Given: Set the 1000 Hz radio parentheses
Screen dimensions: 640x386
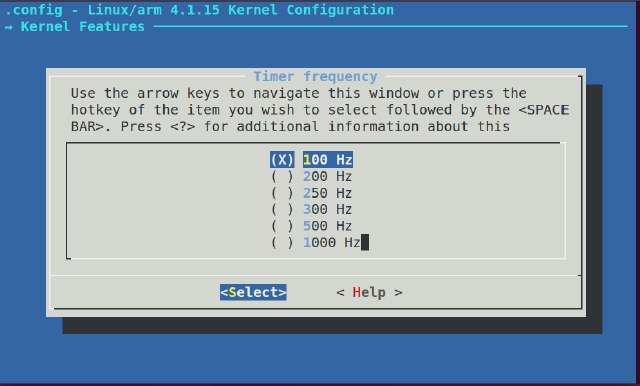Looking at the screenshot, I should tap(282, 243).
